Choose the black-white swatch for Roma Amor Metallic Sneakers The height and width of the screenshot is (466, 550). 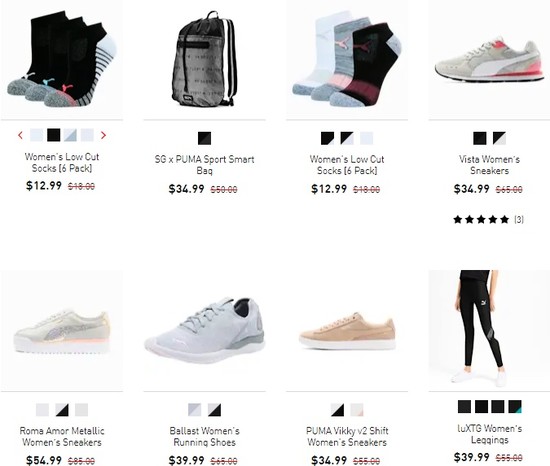pyautogui.click(x=62, y=410)
